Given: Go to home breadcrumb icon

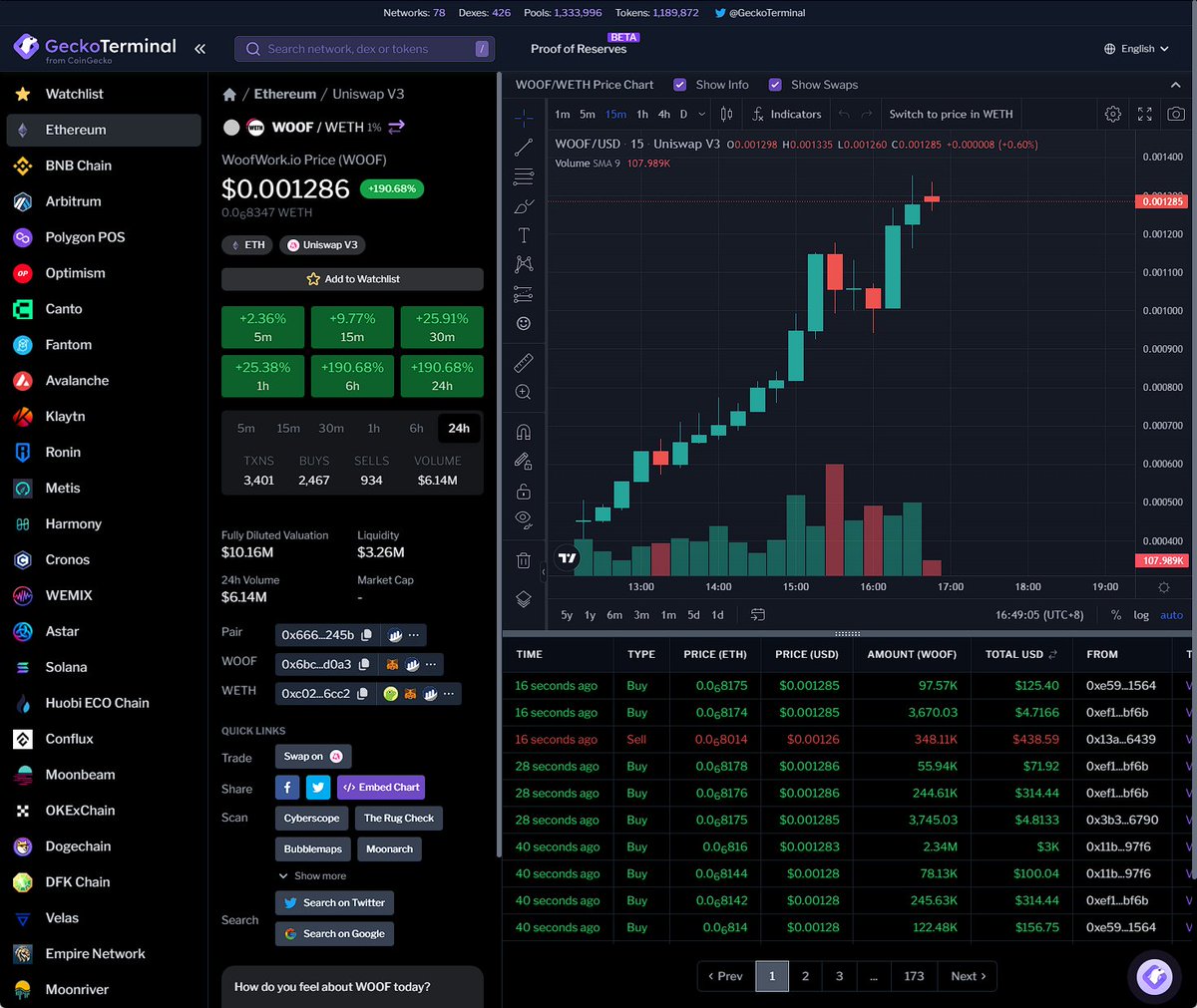Looking at the screenshot, I should [229, 94].
